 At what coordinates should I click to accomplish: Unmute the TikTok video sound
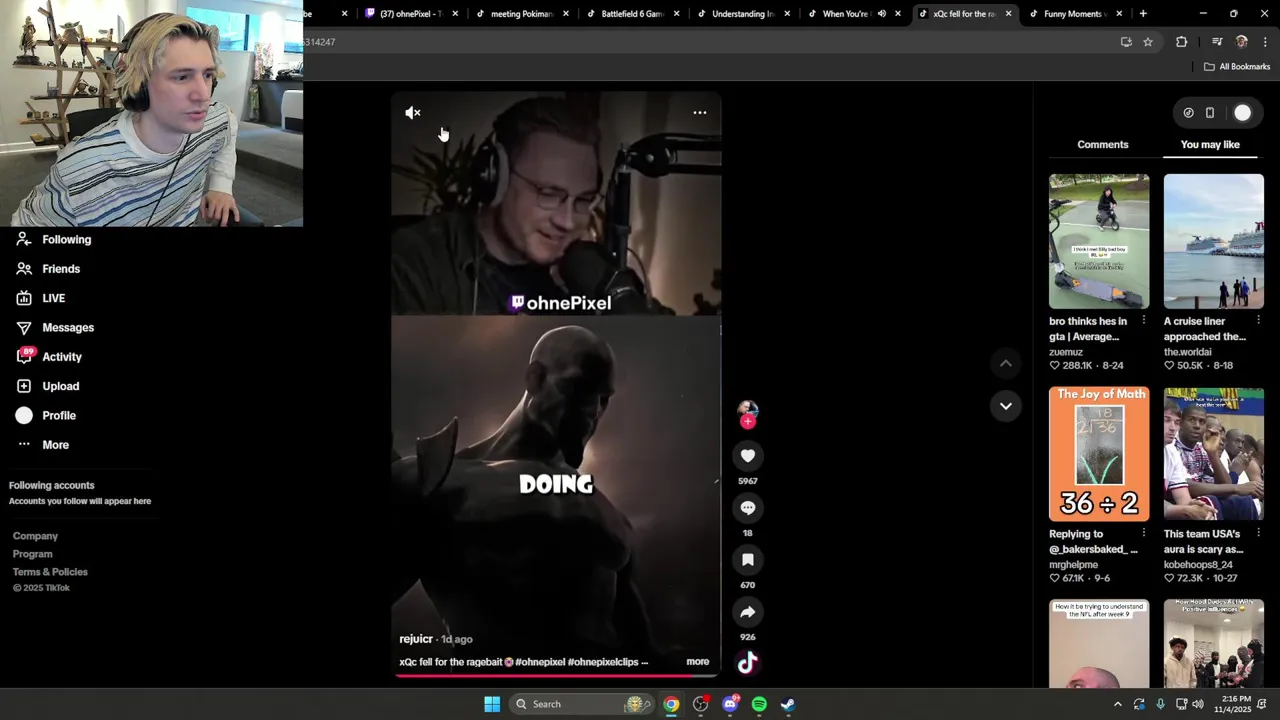[x=413, y=113]
